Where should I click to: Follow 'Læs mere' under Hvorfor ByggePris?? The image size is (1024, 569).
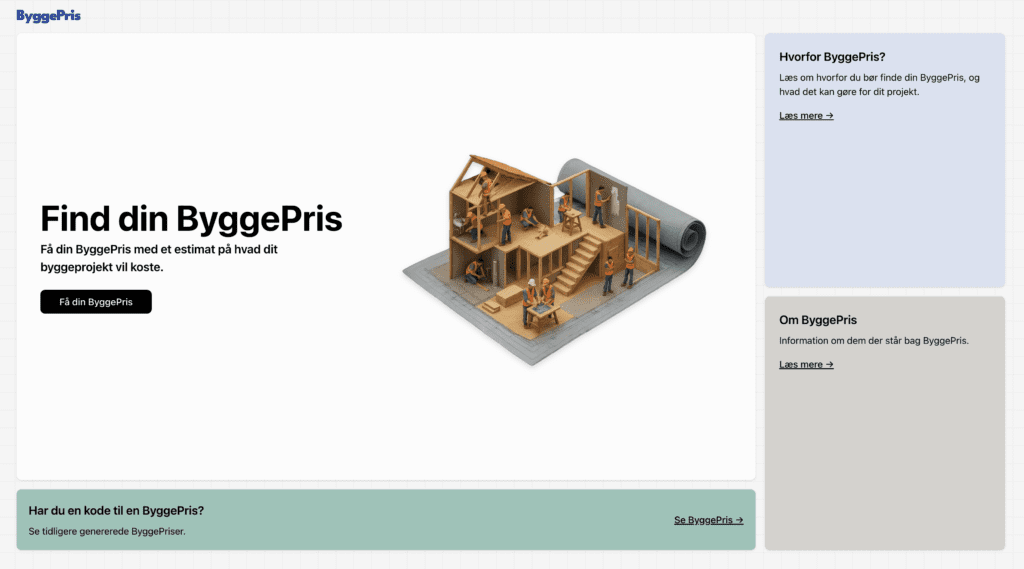pos(806,116)
